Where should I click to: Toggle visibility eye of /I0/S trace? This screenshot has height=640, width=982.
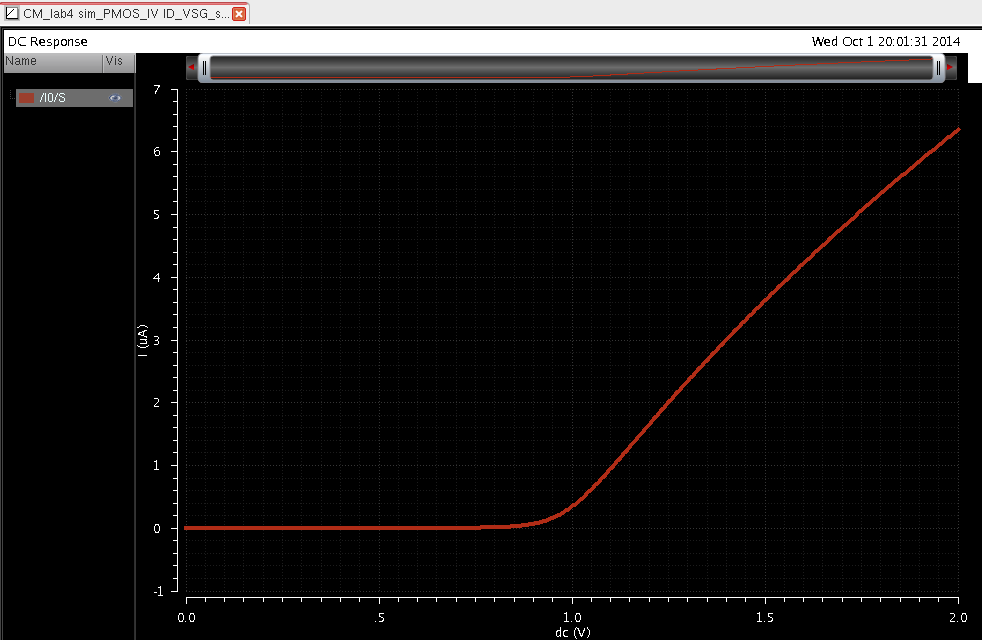[115, 98]
